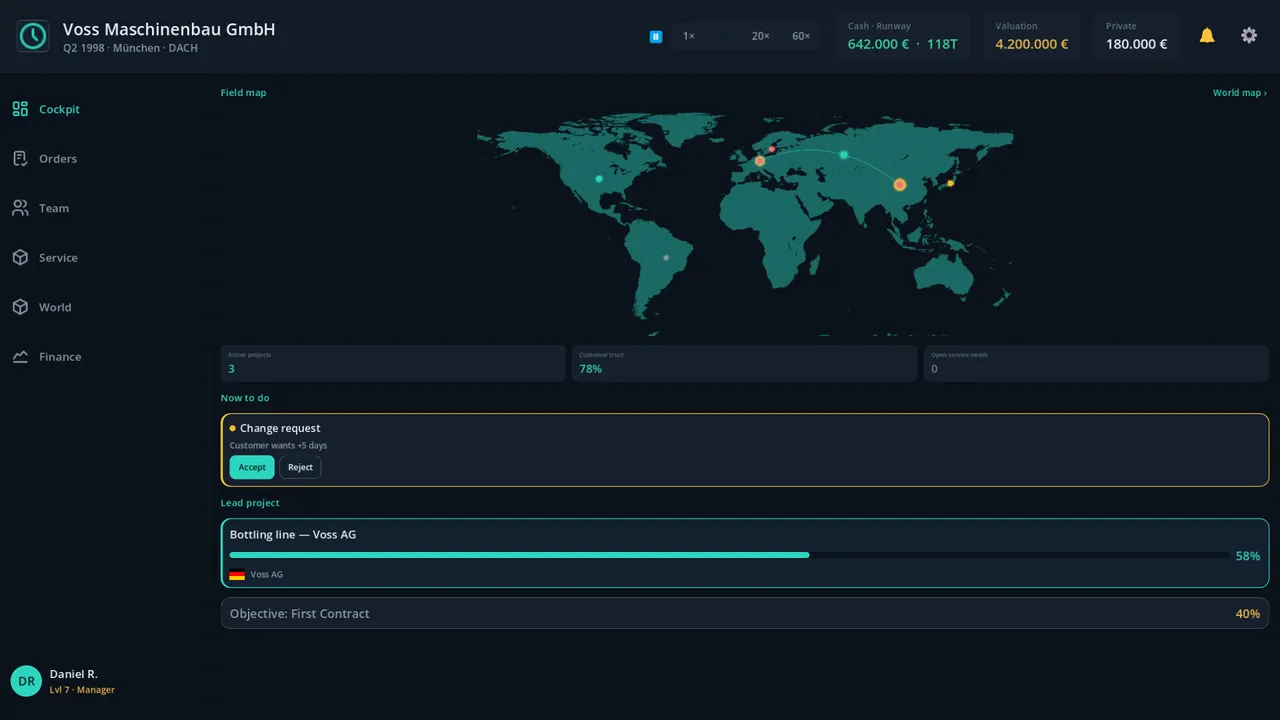Image resolution: width=1280 pixels, height=720 pixels.
Task: Click the clock logo icon
Action: 33,36
